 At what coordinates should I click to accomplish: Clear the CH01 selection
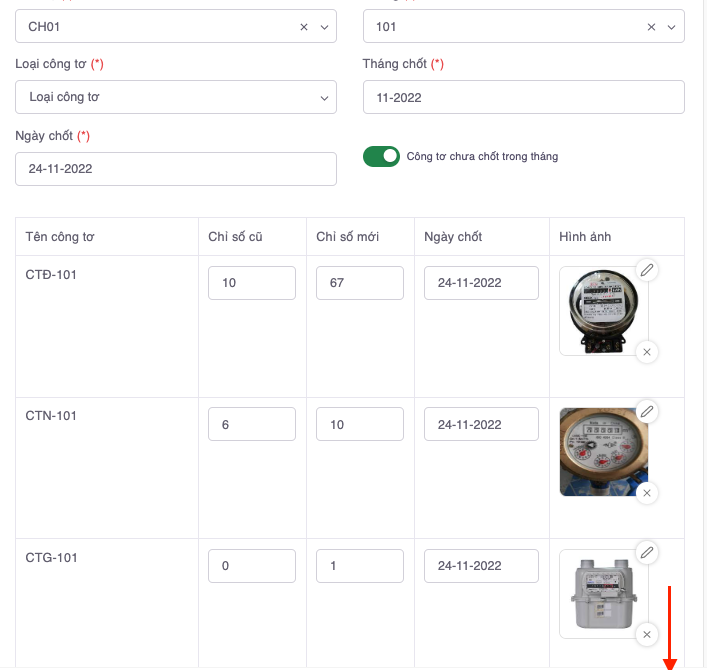[x=304, y=27]
